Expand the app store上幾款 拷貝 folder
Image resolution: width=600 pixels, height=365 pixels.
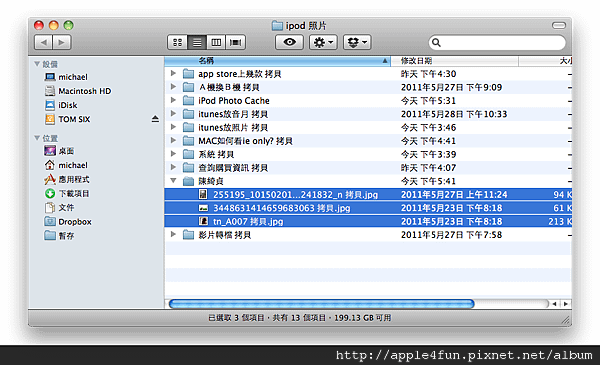point(173,73)
